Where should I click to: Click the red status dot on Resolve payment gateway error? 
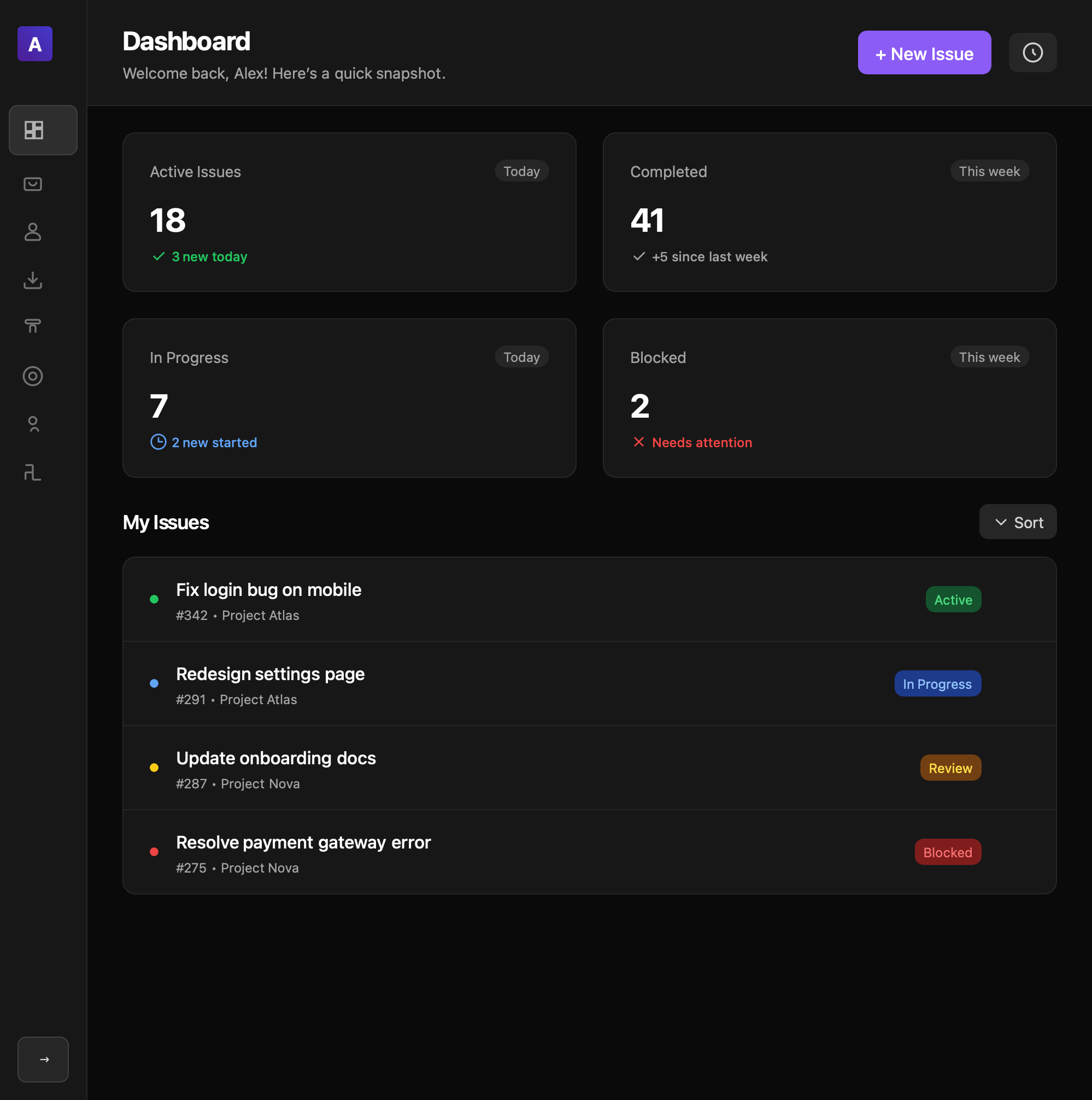154,852
